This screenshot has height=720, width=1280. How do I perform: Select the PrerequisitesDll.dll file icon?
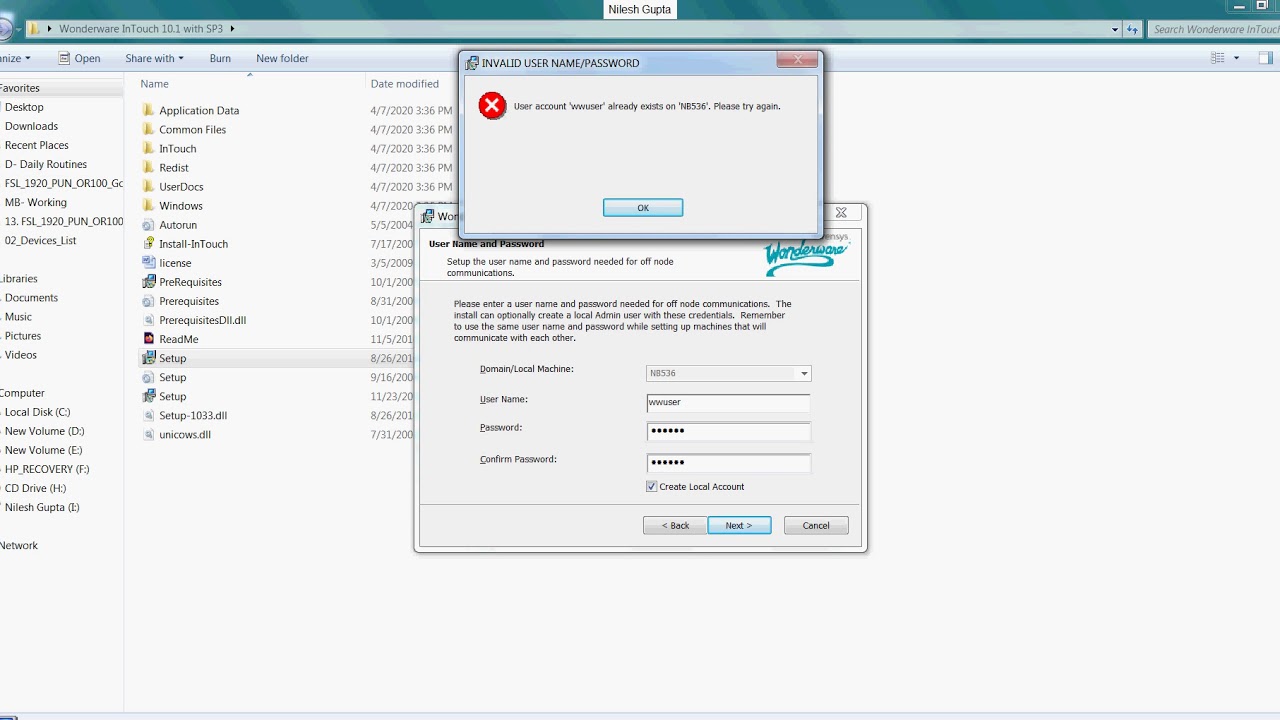coord(148,320)
